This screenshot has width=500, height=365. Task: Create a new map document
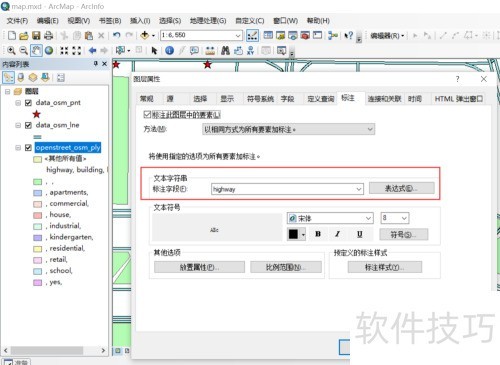click(12, 35)
